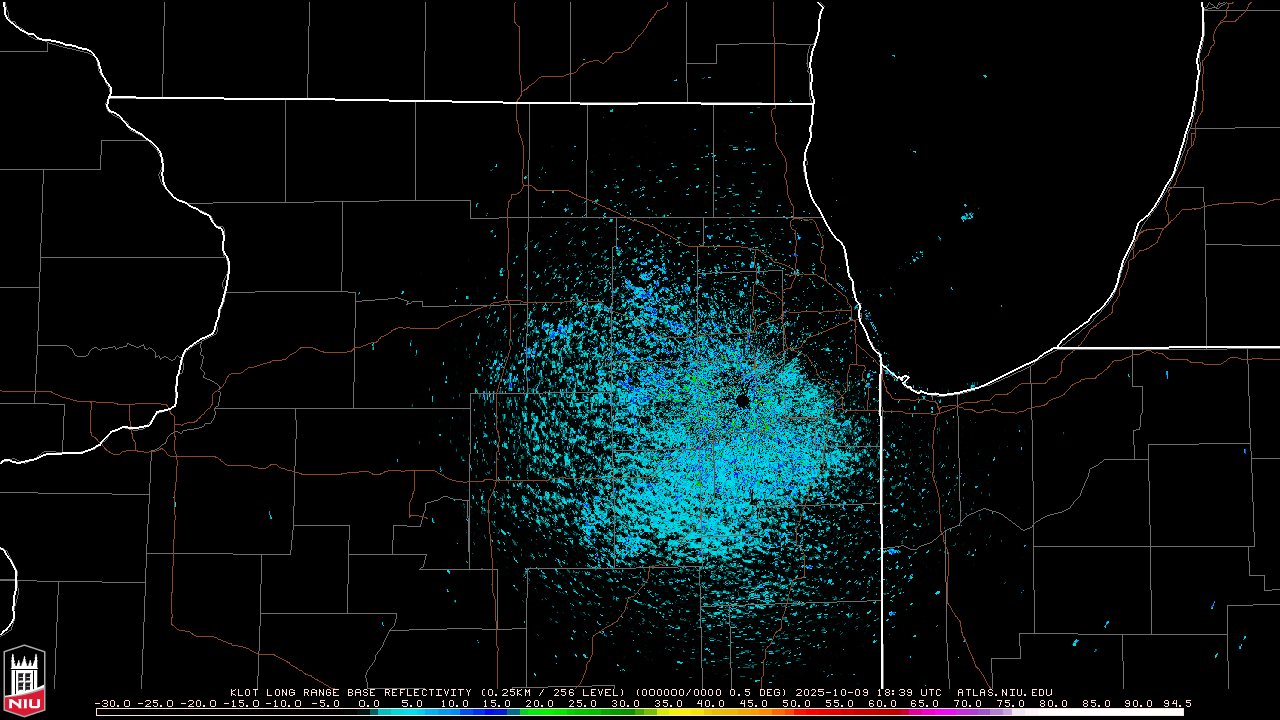This screenshot has width=1280, height=720.
Task: Click the 94.5 maximum scale label
Action: point(1175,703)
